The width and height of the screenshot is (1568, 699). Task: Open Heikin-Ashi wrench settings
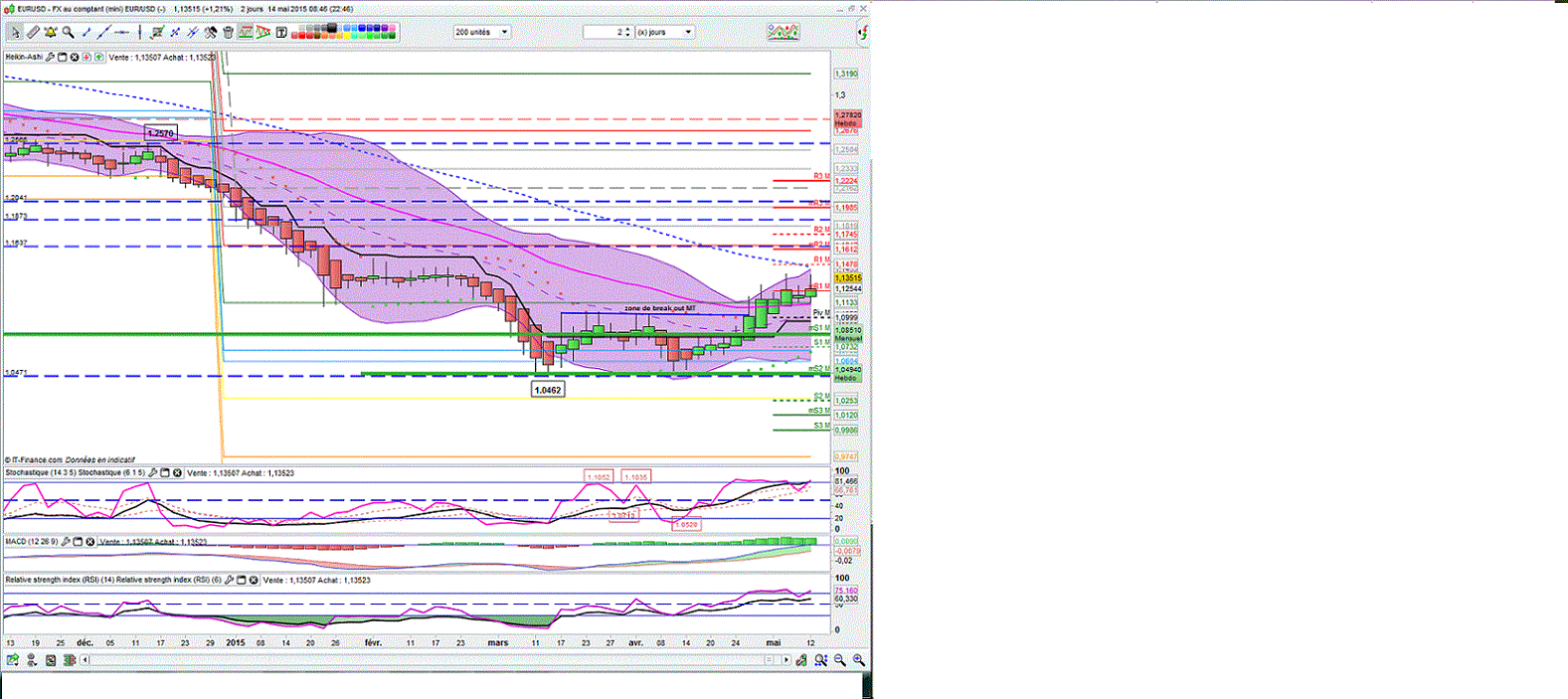click(50, 58)
